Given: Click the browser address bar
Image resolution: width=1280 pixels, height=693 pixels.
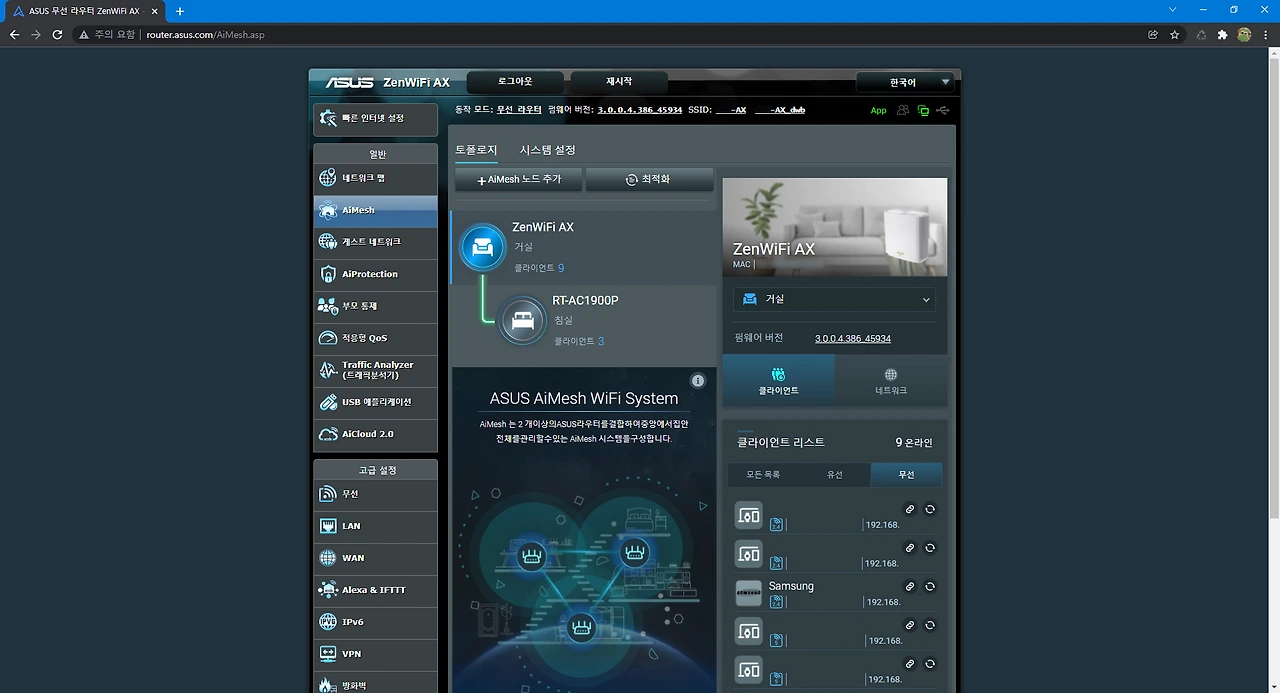Looking at the screenshot, I should click(x=640, y=34).
